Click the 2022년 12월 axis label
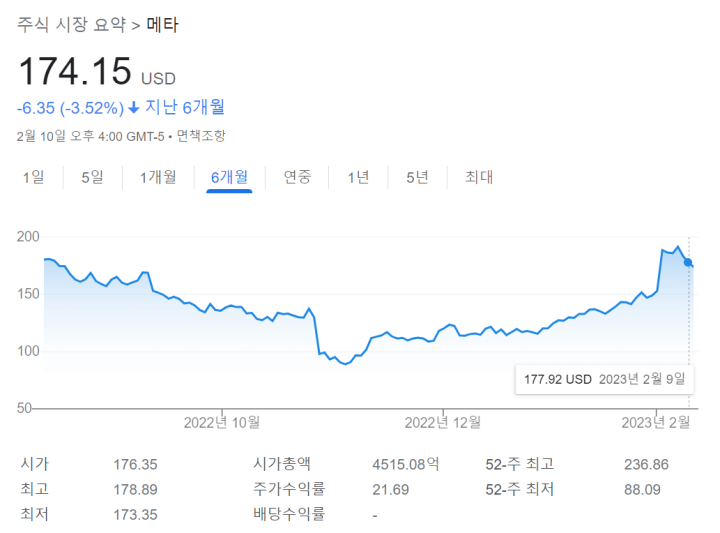The height and width of the screenshot is (533, 720). [443, 422]
